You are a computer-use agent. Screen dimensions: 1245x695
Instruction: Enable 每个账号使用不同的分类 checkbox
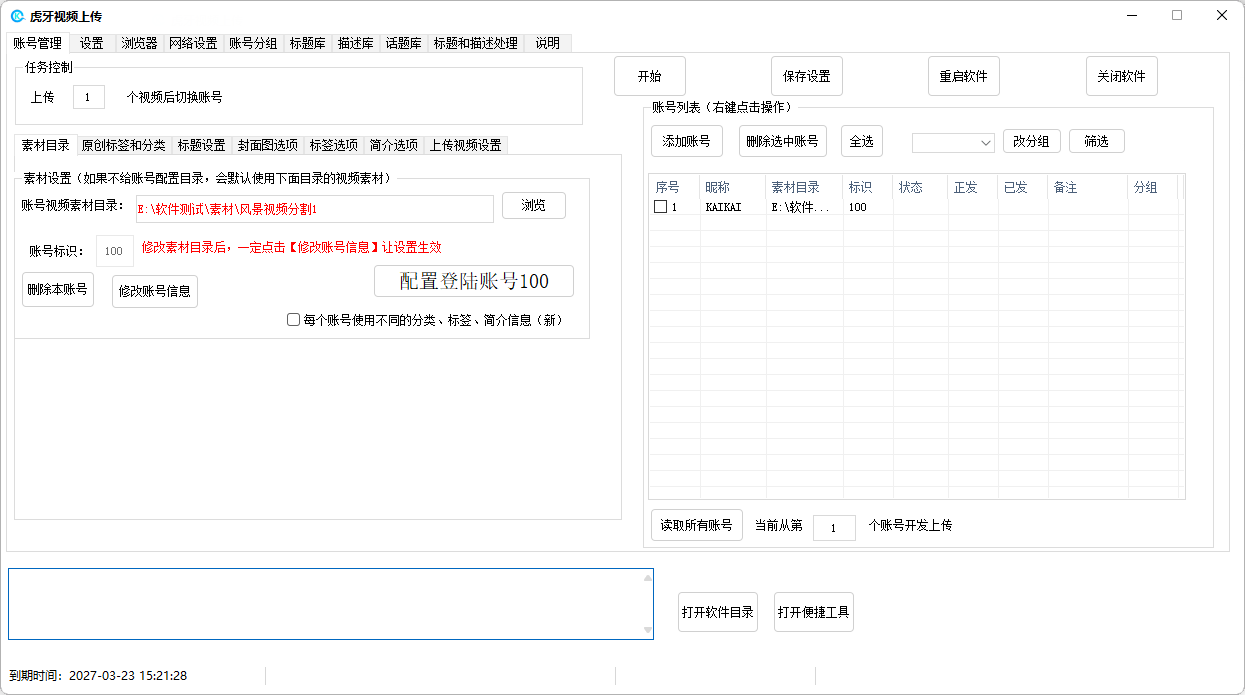pos(293,320)
